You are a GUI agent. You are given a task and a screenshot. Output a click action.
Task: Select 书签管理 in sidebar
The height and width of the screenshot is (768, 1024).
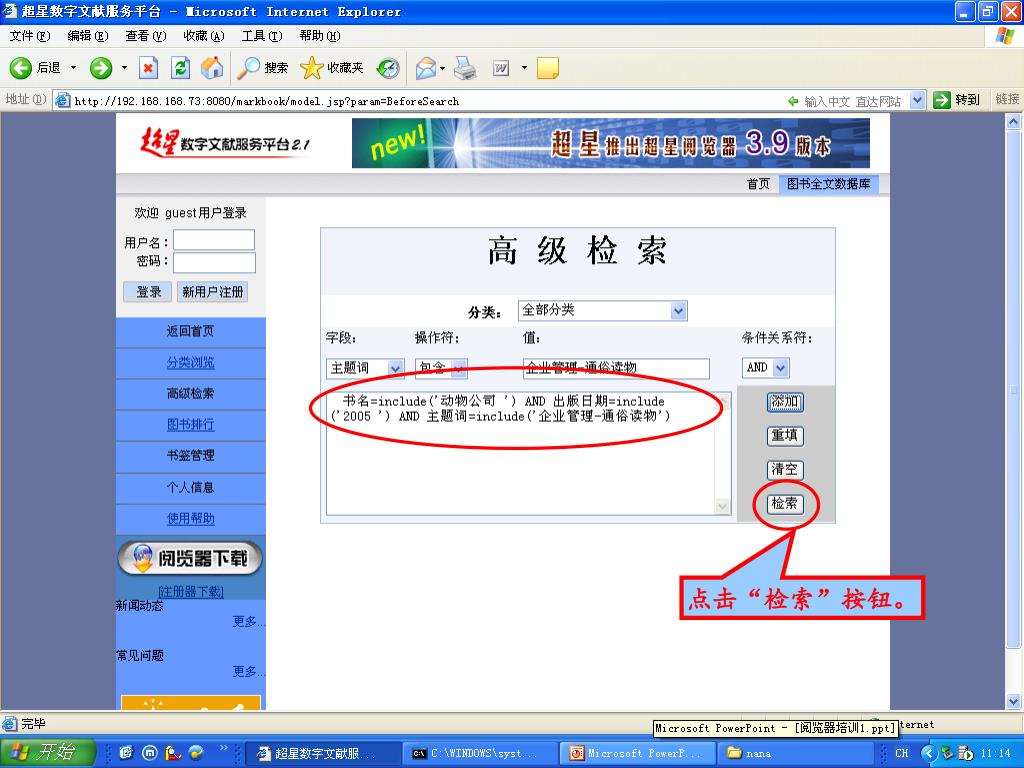tap(190, 455)
